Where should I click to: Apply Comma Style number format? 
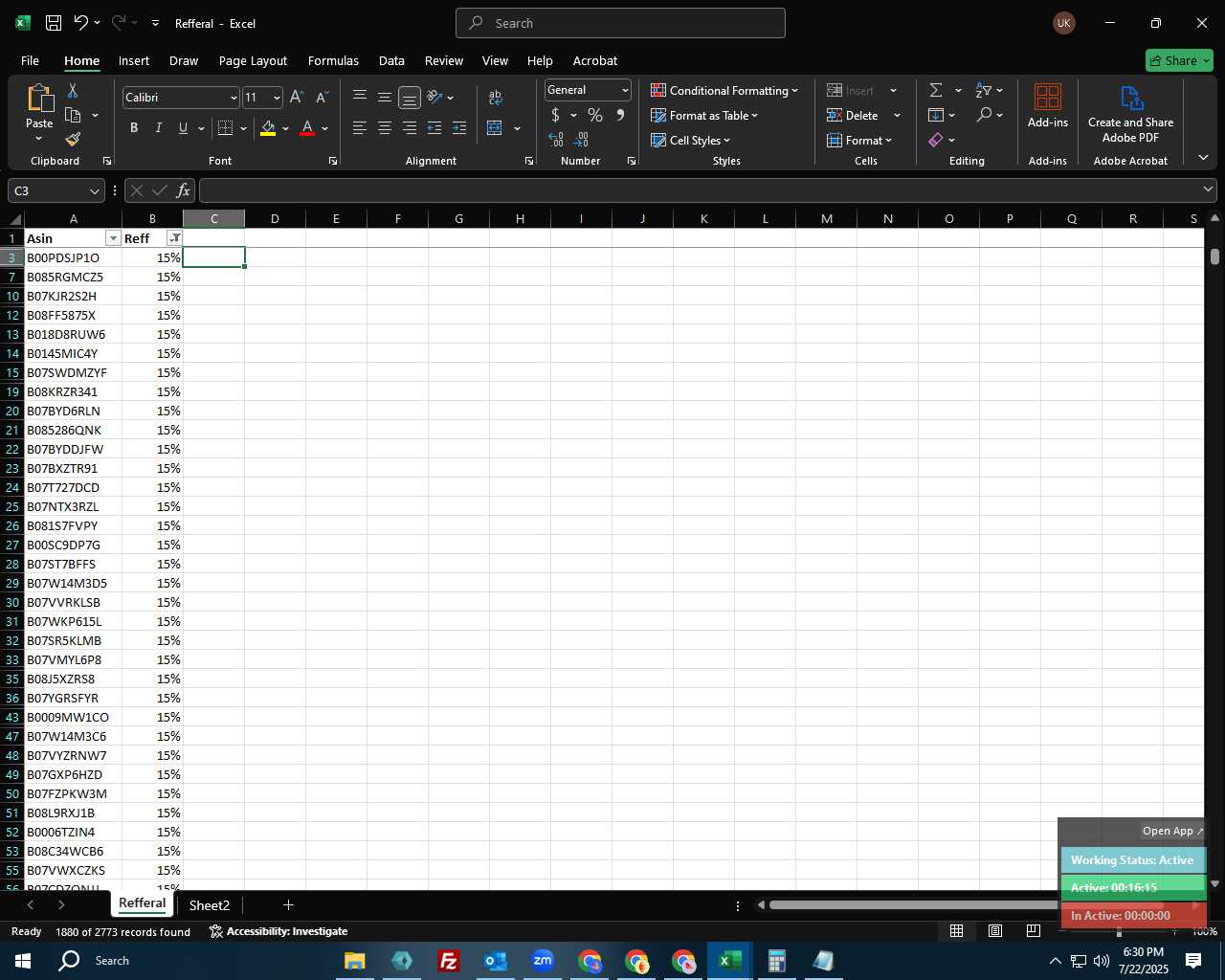[x=620, y=115]
